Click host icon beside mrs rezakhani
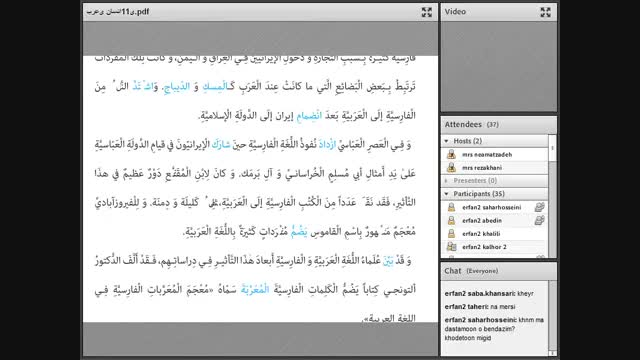 [451, 167]
